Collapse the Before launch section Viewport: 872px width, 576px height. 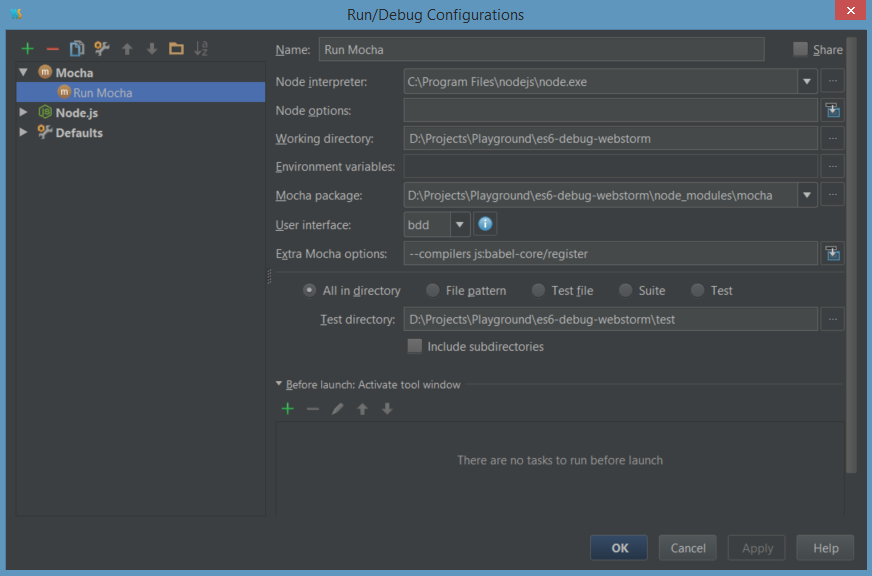pos(279,384)
